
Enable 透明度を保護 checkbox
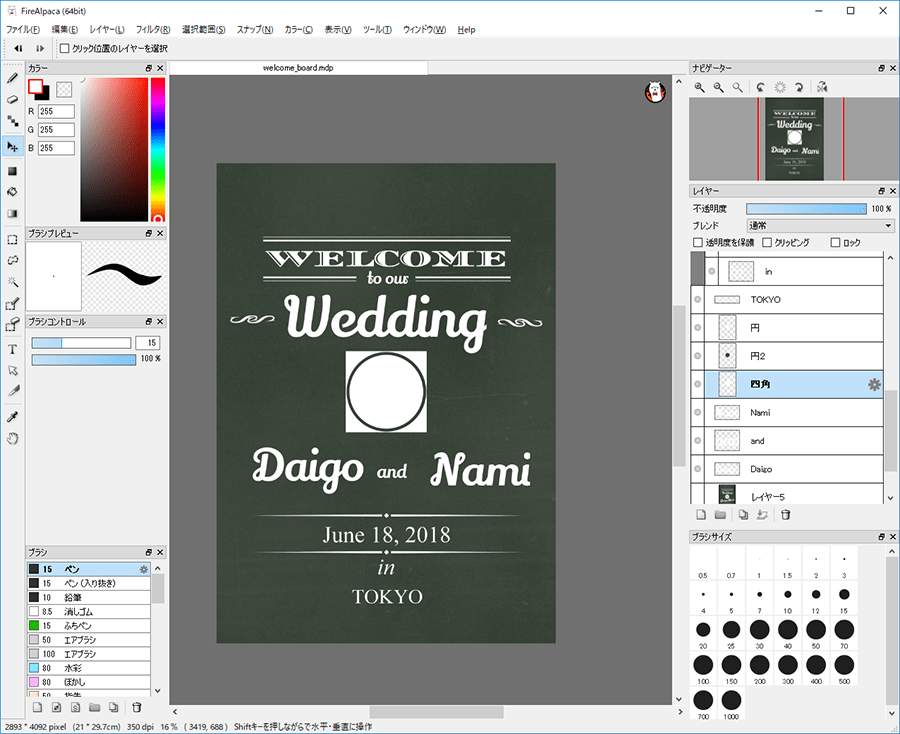point(698,243)
